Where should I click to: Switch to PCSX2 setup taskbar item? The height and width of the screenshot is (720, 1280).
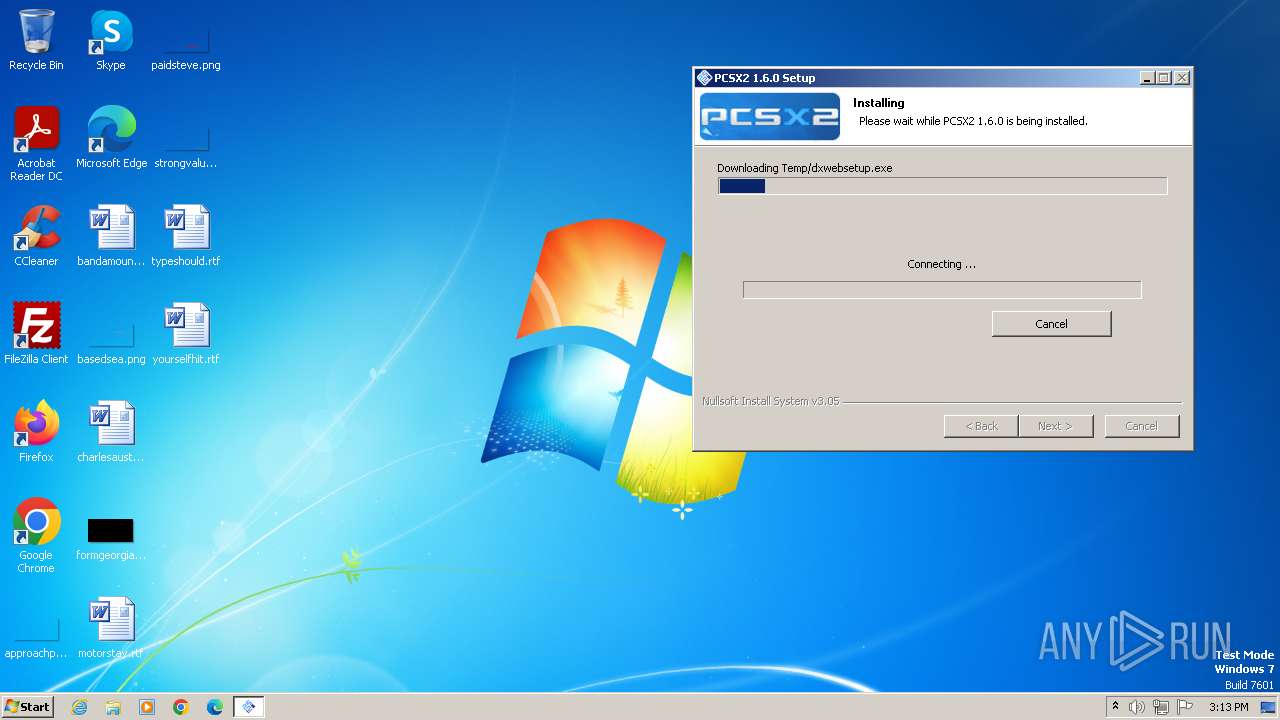point(249,707)
